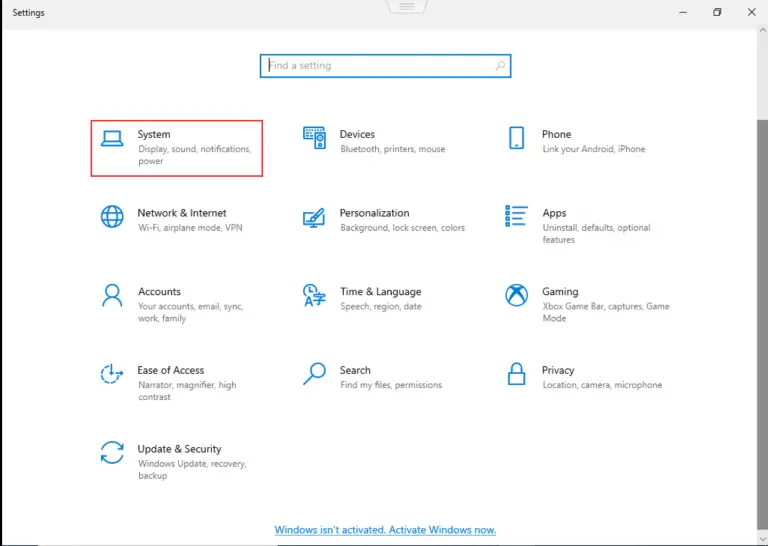This screenshot has height=546, width=768.
Task: Click the Update & Security title
Action: pos(179,449)
